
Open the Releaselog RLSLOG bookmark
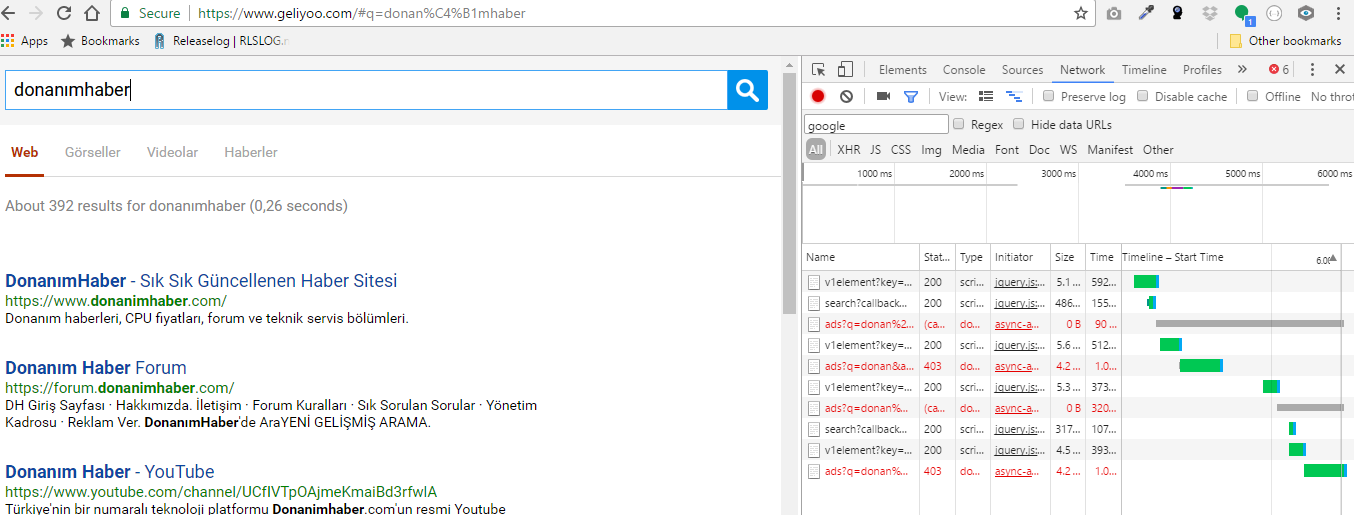point(220,41)
